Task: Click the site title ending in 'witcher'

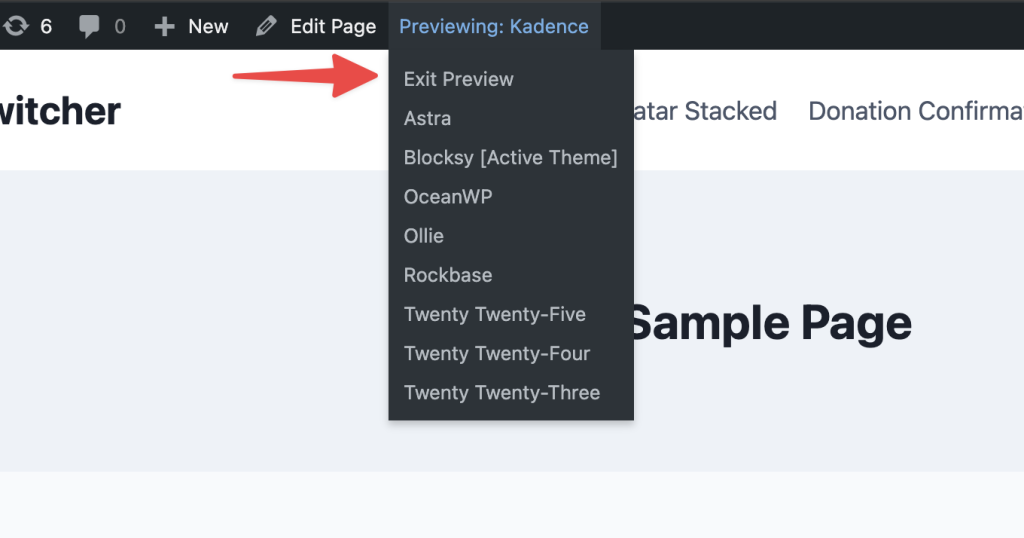Action: [x=60, y=111]
